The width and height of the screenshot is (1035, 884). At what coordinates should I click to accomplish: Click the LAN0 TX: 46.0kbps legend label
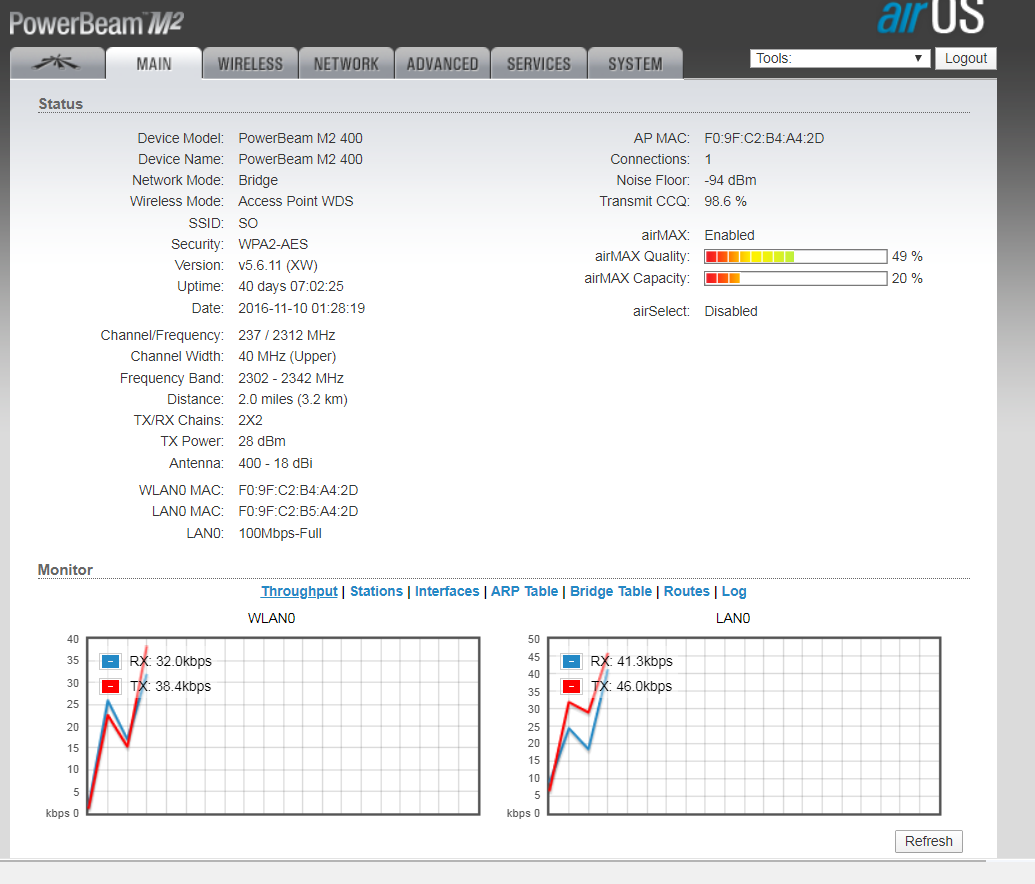pos(631,687)
